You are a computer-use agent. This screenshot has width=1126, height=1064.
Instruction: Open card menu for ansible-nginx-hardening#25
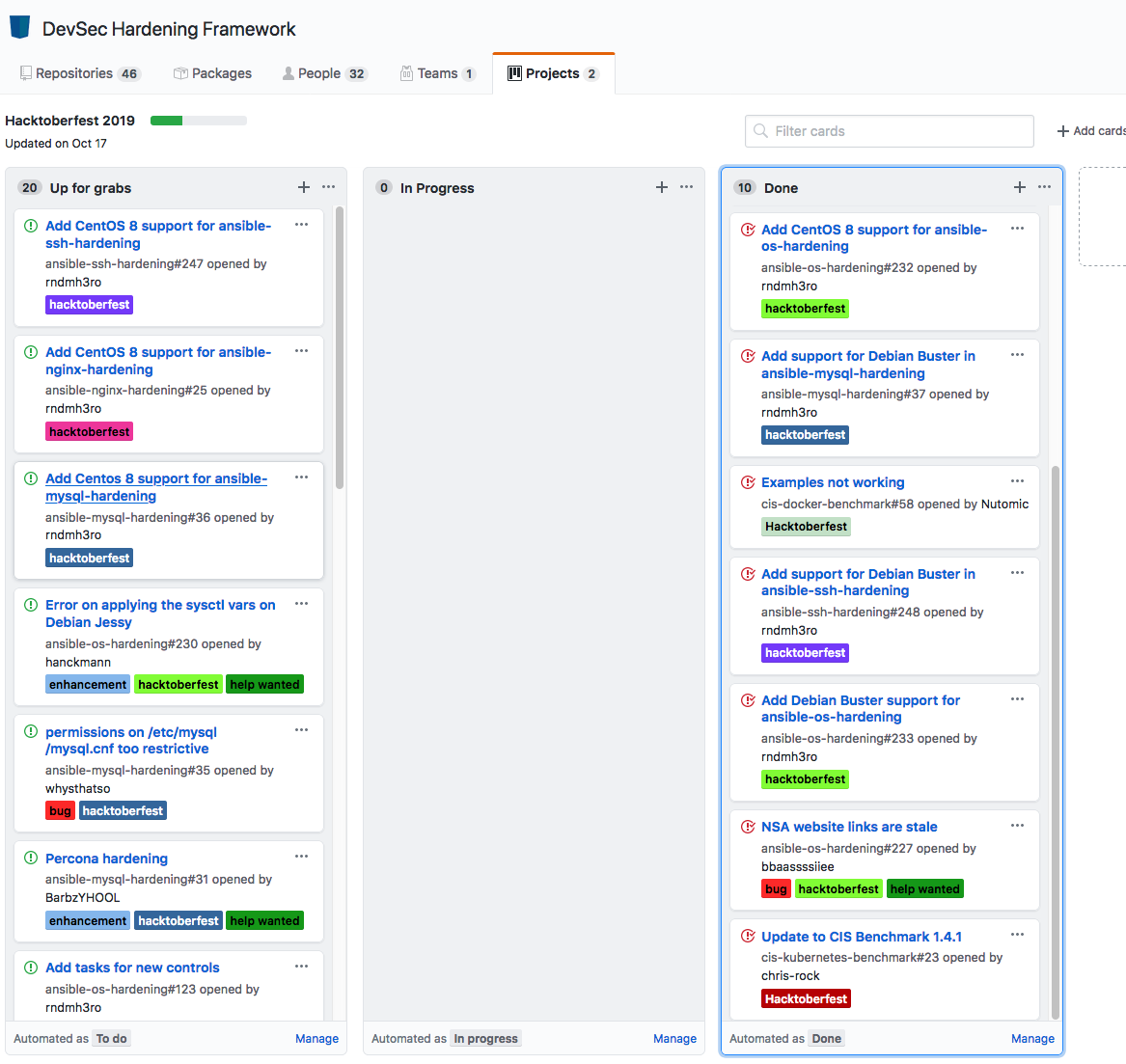pos(302,351)
